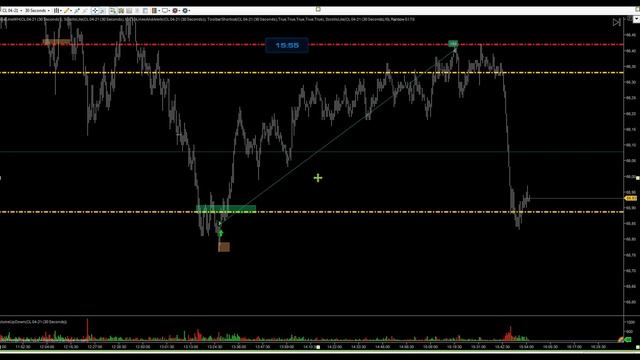Click the bar chart style icon

click(56, 11)
